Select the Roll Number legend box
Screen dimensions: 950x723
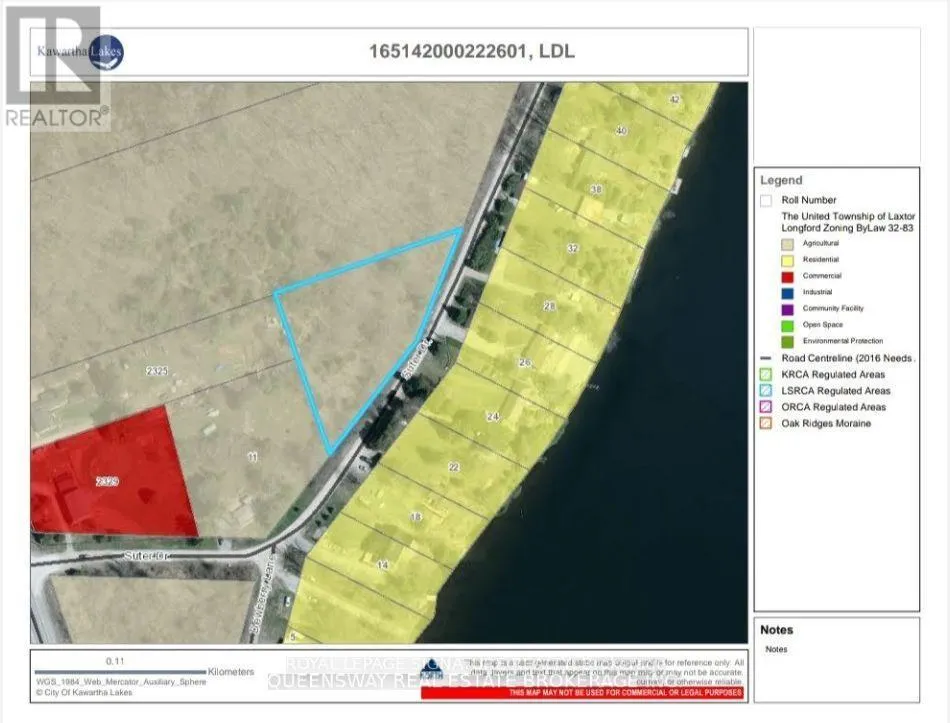point(766,200)
